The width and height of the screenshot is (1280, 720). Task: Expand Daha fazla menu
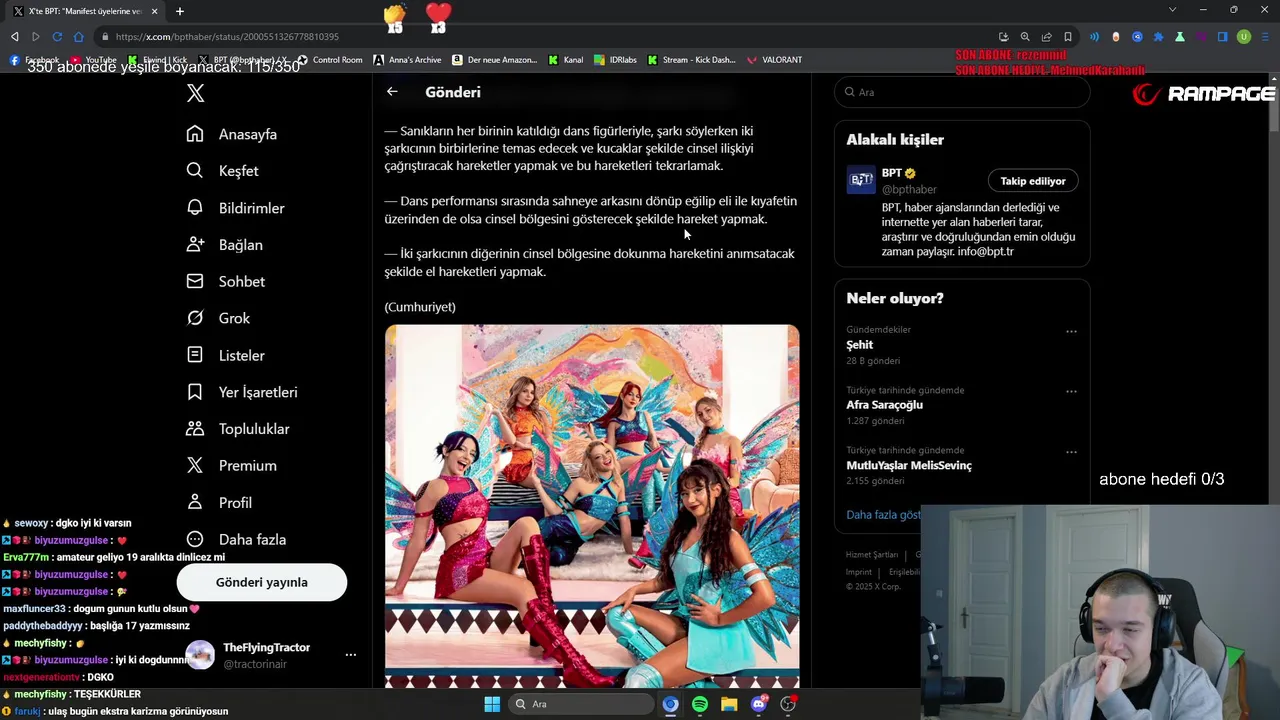237,539
